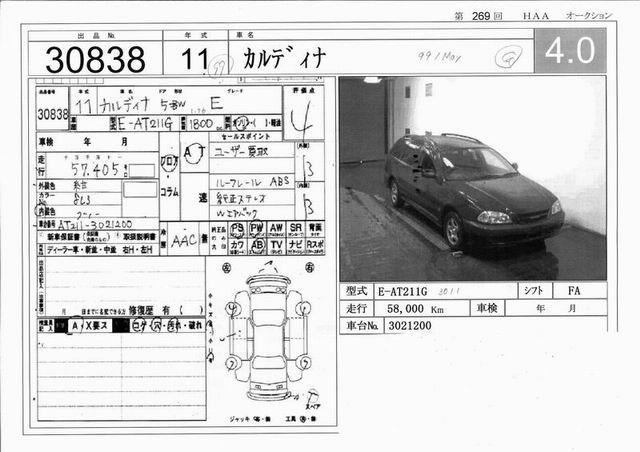Click the AAC air conditioner note

(184, 241)
